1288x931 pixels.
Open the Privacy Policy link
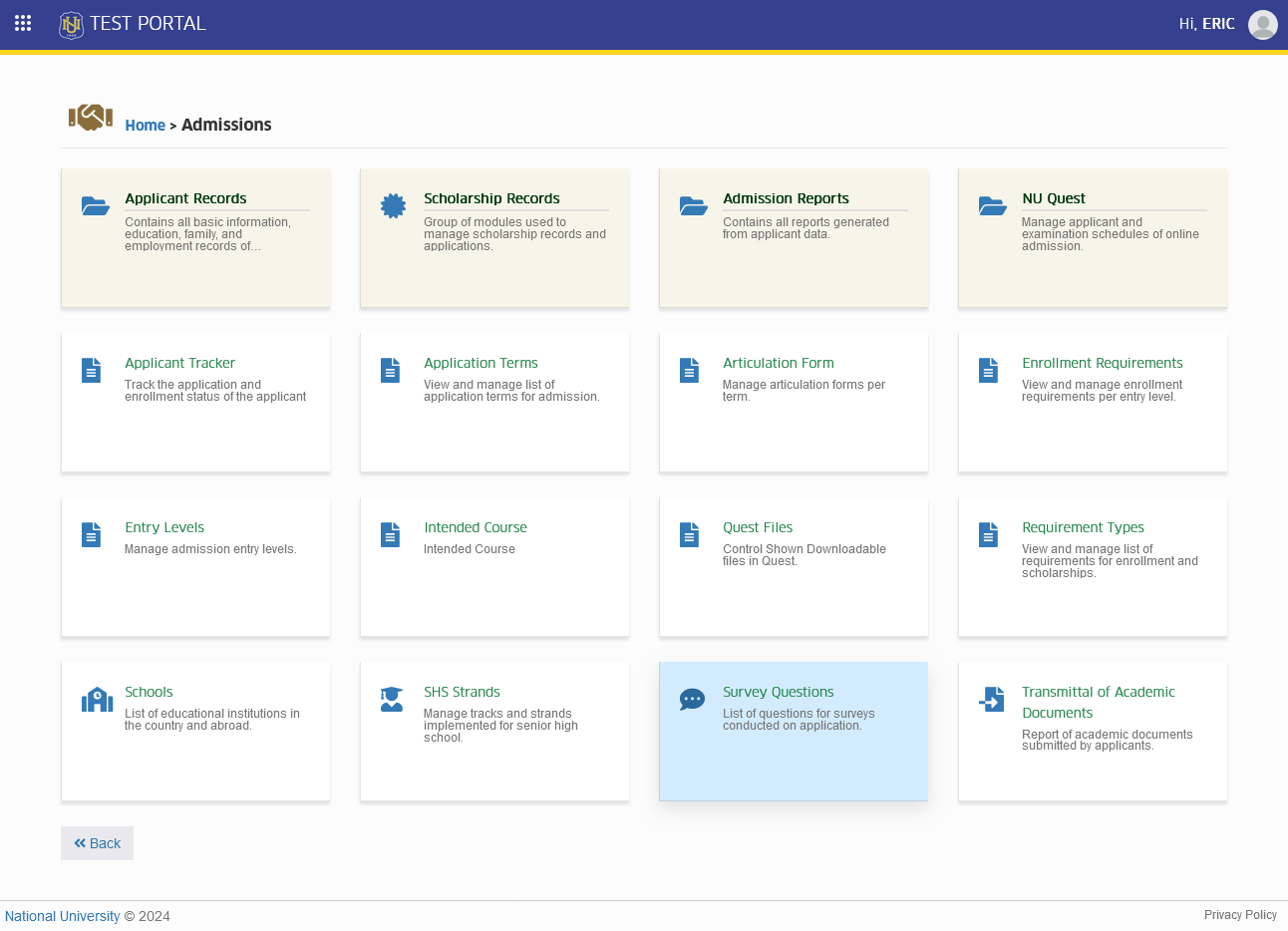[x=1240, y=915]
